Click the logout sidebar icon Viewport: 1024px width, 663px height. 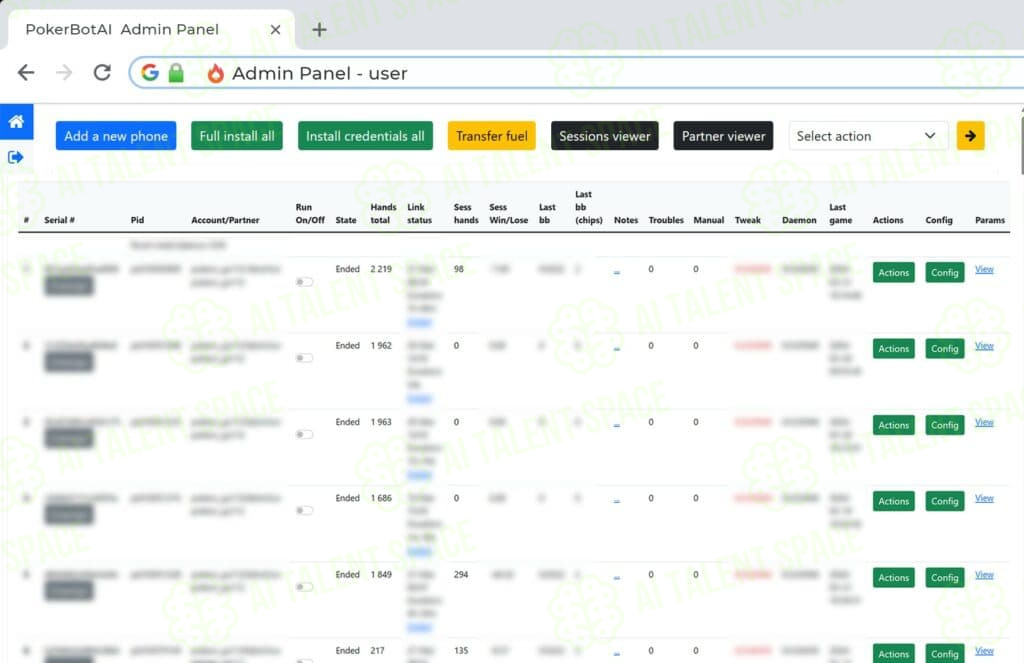pos(16,157)
